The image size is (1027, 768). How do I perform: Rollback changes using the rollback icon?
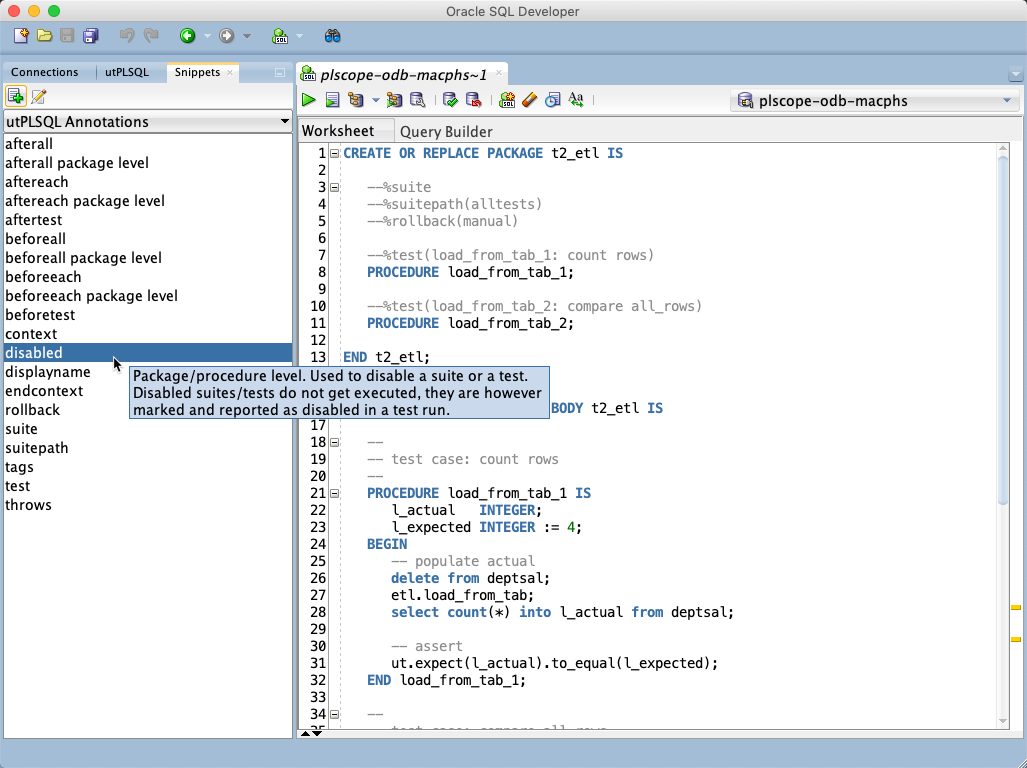click(472, 100)
